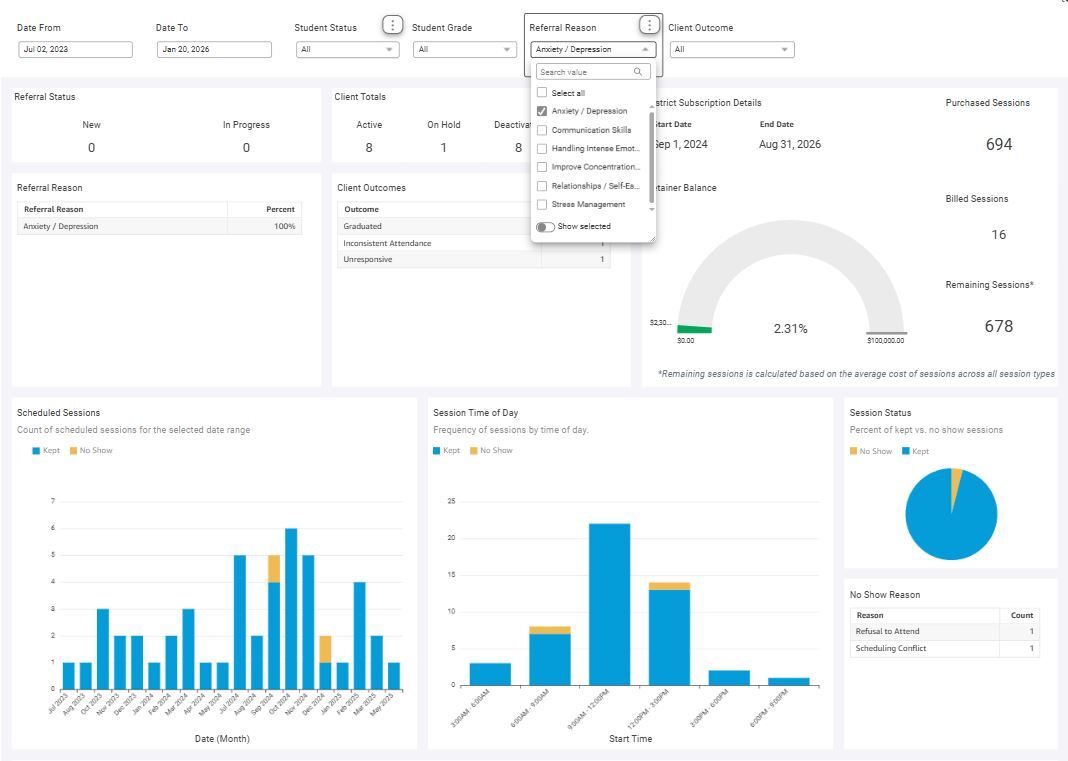Click No Show legend marker in Session Time of Day

pyautogui.click(x=474, y=451)
